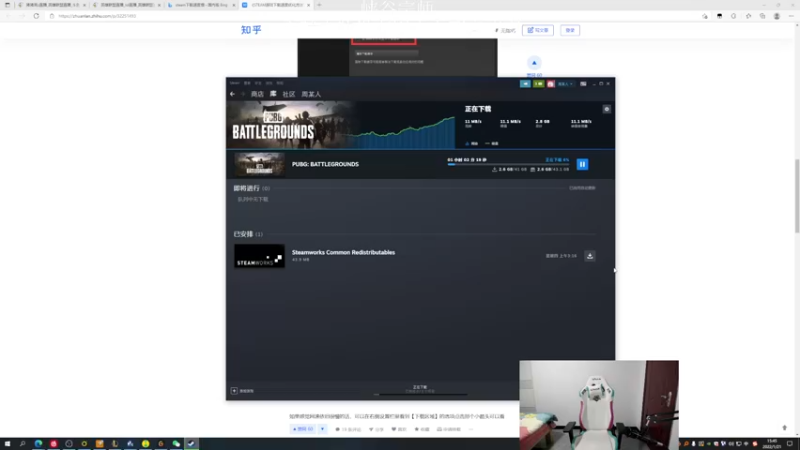Click the taskbar clock
The width and height of the screenshot is (800, 450).
772,444
